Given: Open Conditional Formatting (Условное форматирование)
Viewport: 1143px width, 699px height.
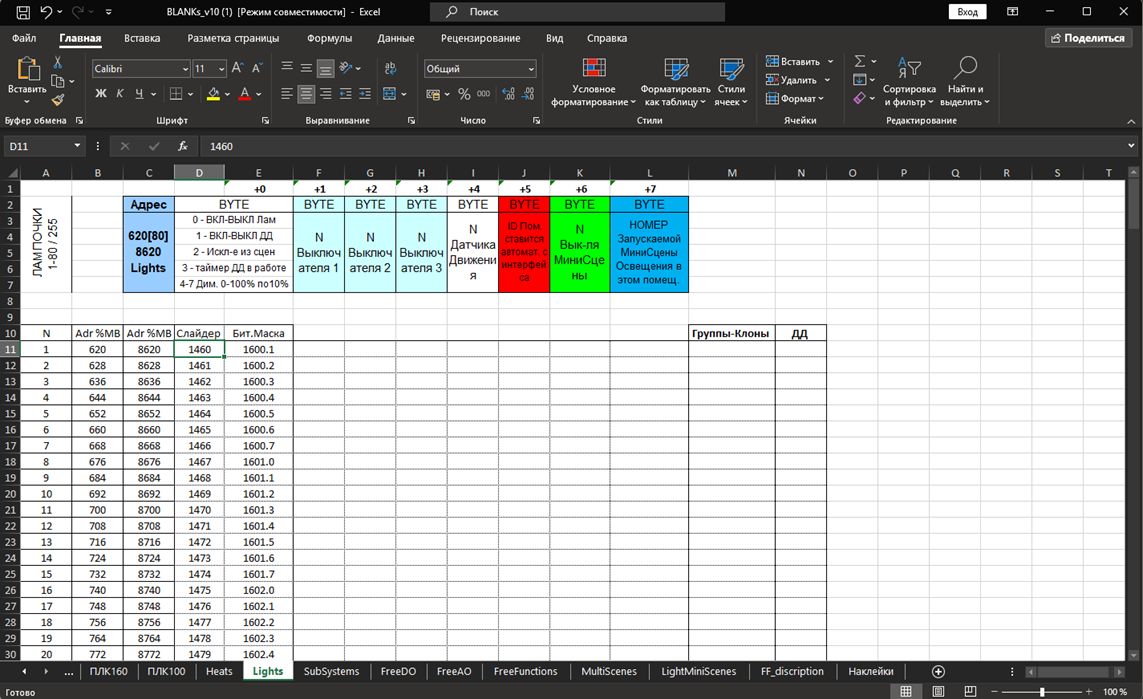Looking at the screenshot, I should tap(593, 82).
